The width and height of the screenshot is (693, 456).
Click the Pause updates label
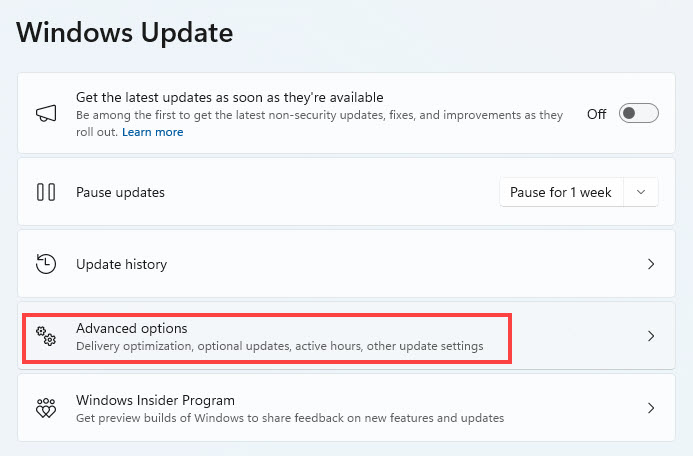click(x=120, y=193)
